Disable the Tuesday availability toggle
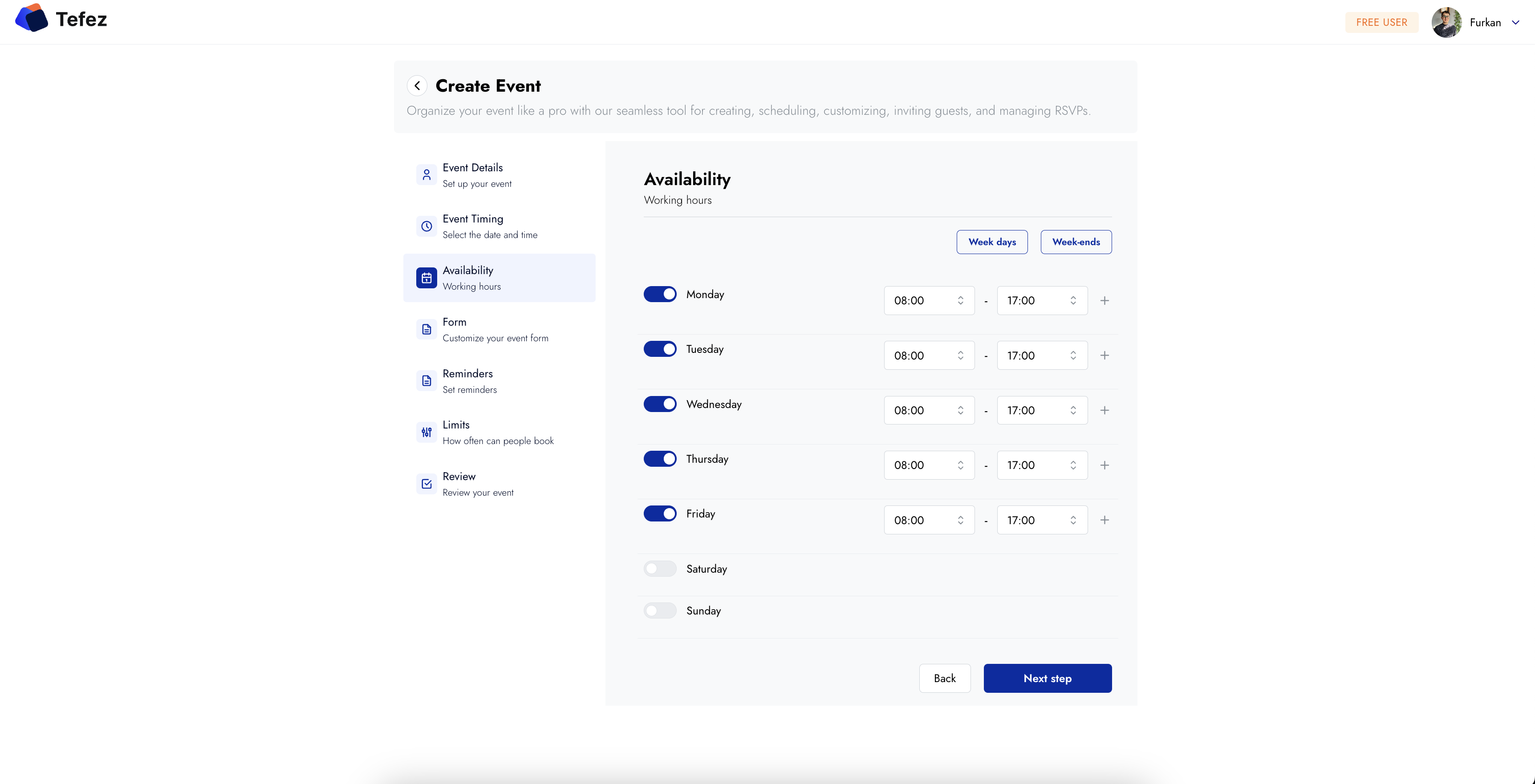Screen dimensions: 1535x784 660,349
